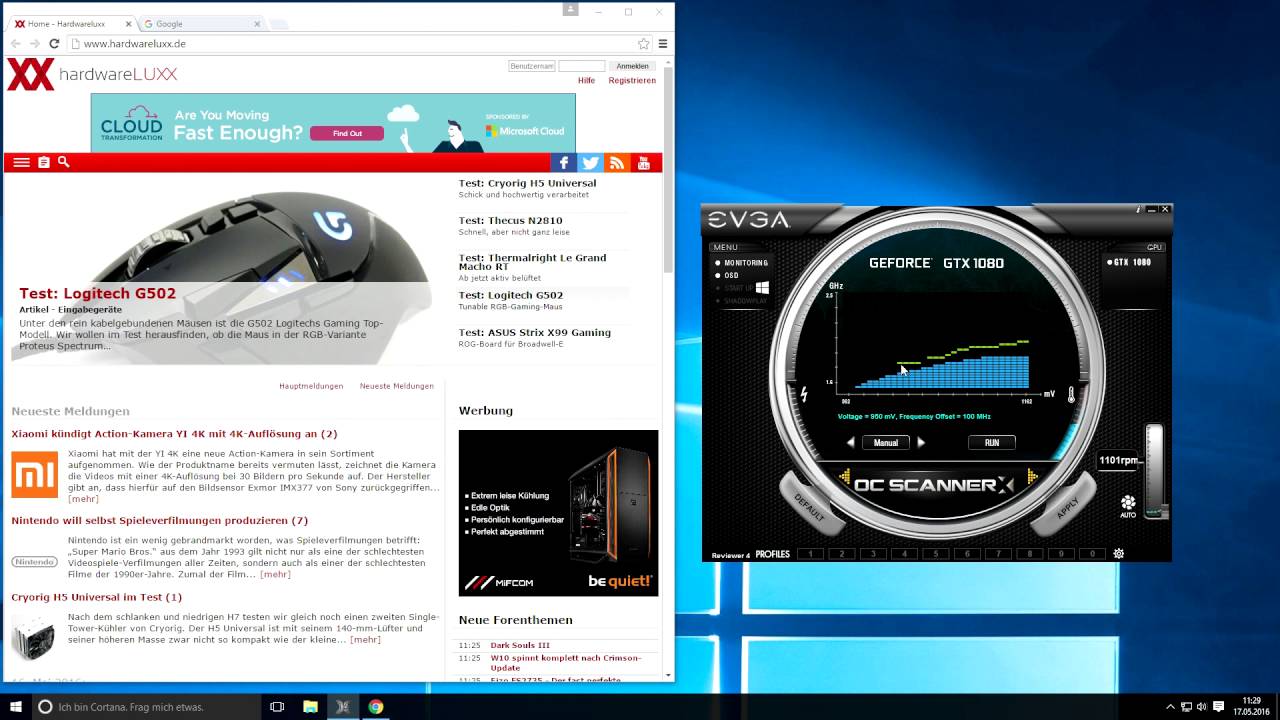
Task: Click the Windows logo beside START UP
Action: pyautogui.click(x=762, y=288)
